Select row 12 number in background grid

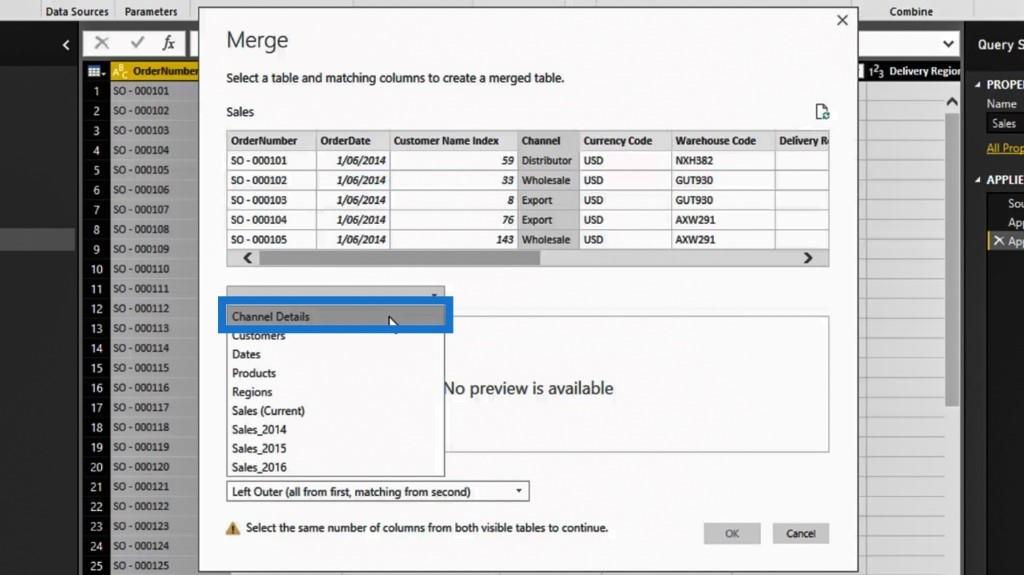[97, 308]
